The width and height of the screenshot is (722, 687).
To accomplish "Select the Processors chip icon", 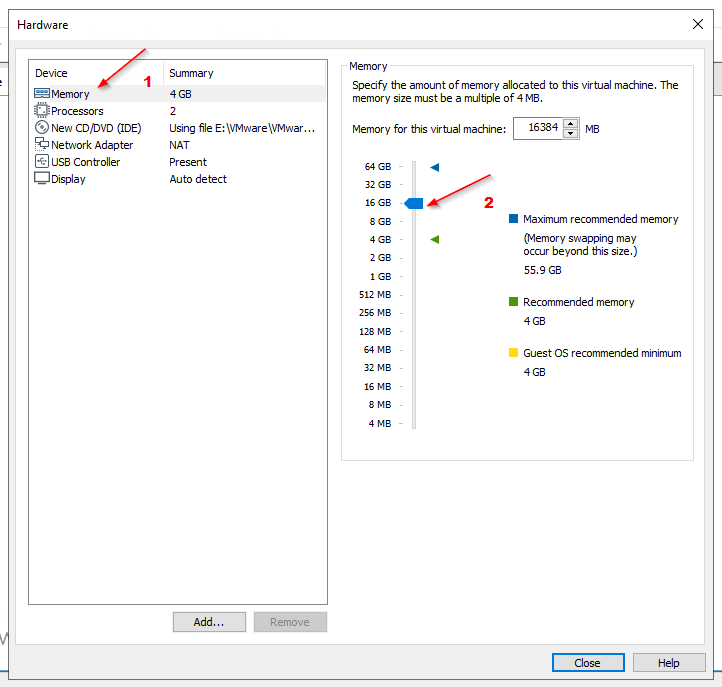I will tap(41, 111).
